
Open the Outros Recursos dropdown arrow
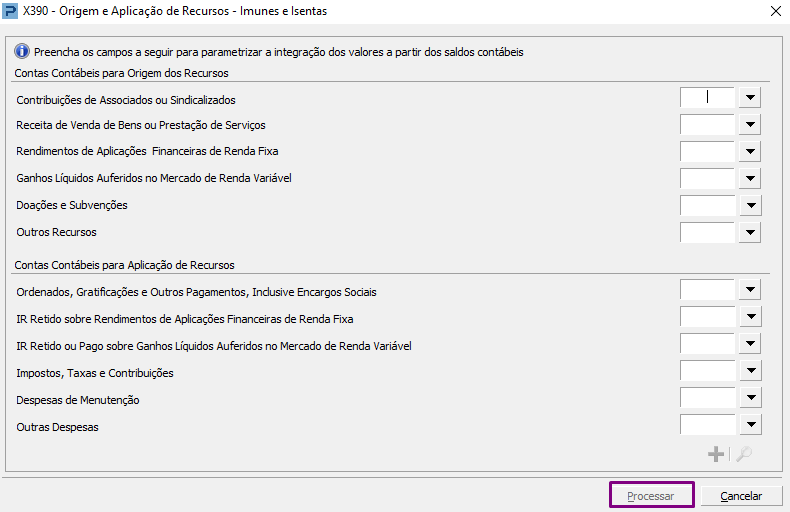pyautogui.click(x=750, y=232)
